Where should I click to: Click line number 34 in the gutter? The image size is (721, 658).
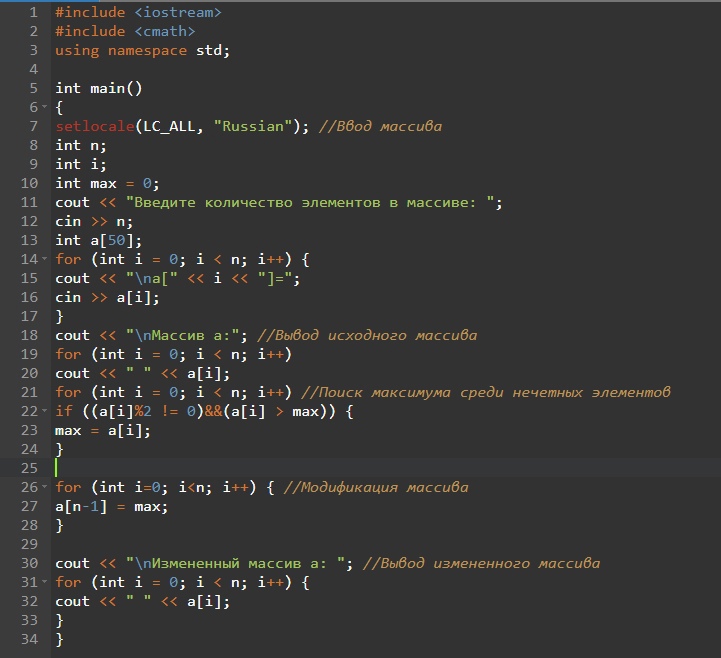click(x=29, y=639)
